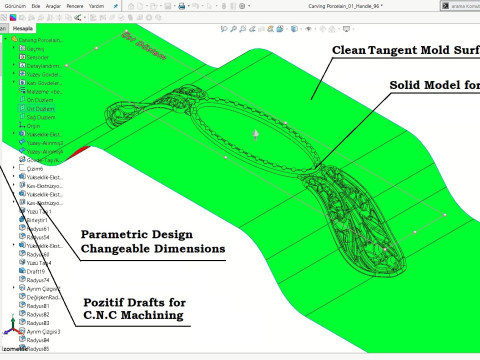
Task: Expand the Çizim6 sketch node
Action: pyautogui.click(x=13, y=168)
